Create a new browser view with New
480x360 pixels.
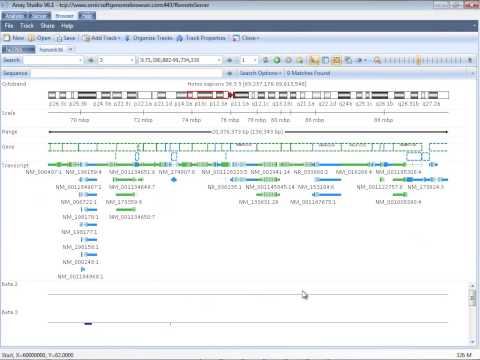tap(14, 38)
